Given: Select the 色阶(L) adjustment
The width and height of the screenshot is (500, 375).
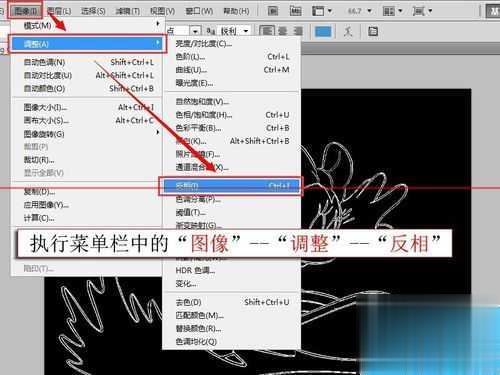Looking at the screenshot, I should click(232, 57).
